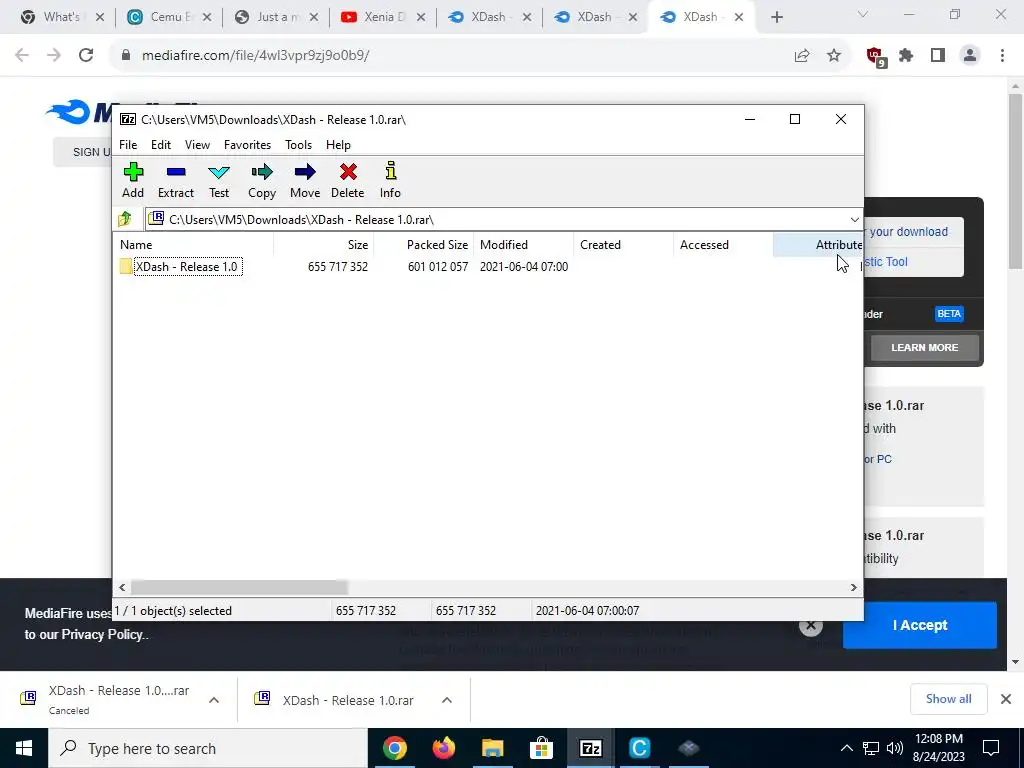The image size is (1024, 768).
Task: Click Show all downloads
Action: point(948,699)
